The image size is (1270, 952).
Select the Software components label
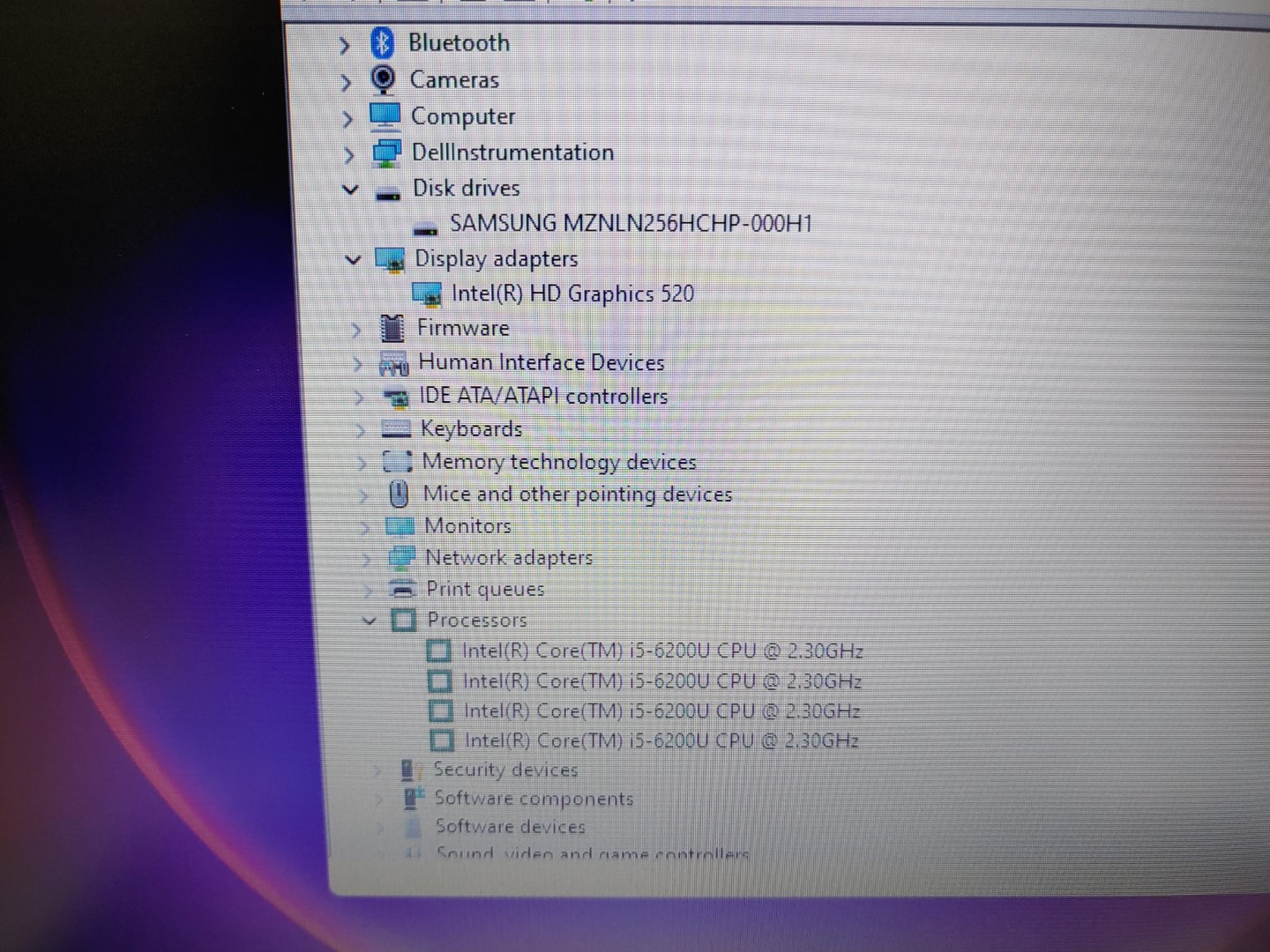click(x=534, y=799)
